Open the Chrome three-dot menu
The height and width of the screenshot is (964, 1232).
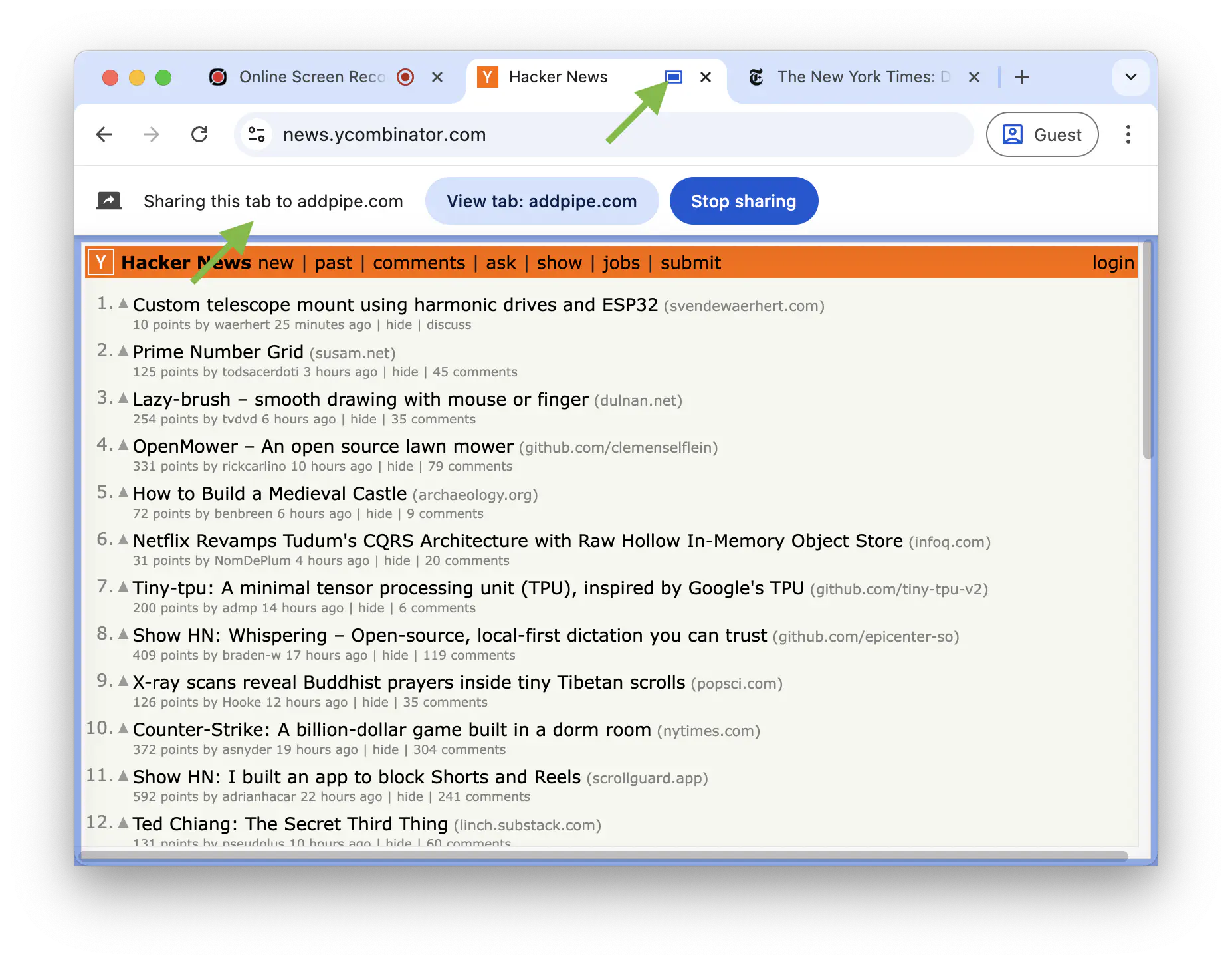1128,135
